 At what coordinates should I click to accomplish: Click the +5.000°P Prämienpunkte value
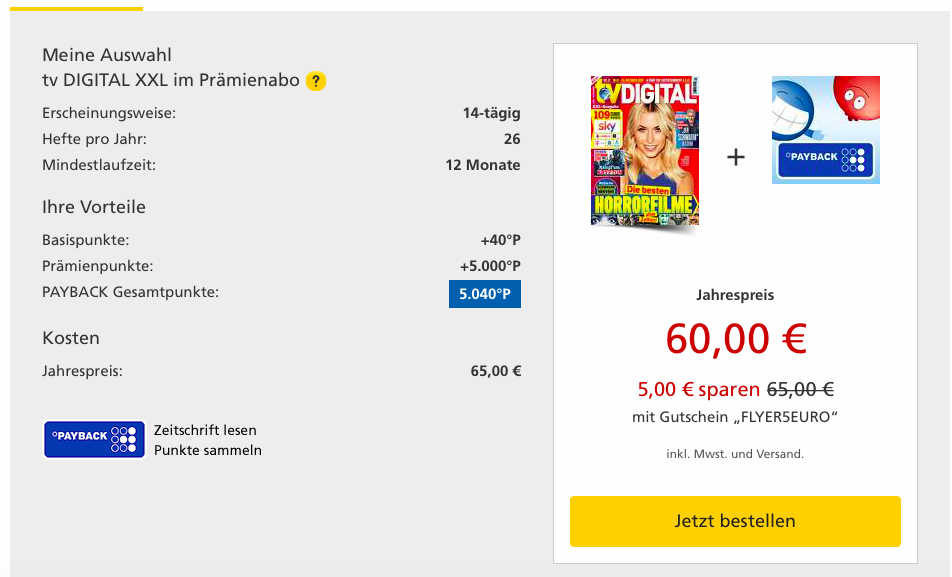coord(490,266)
